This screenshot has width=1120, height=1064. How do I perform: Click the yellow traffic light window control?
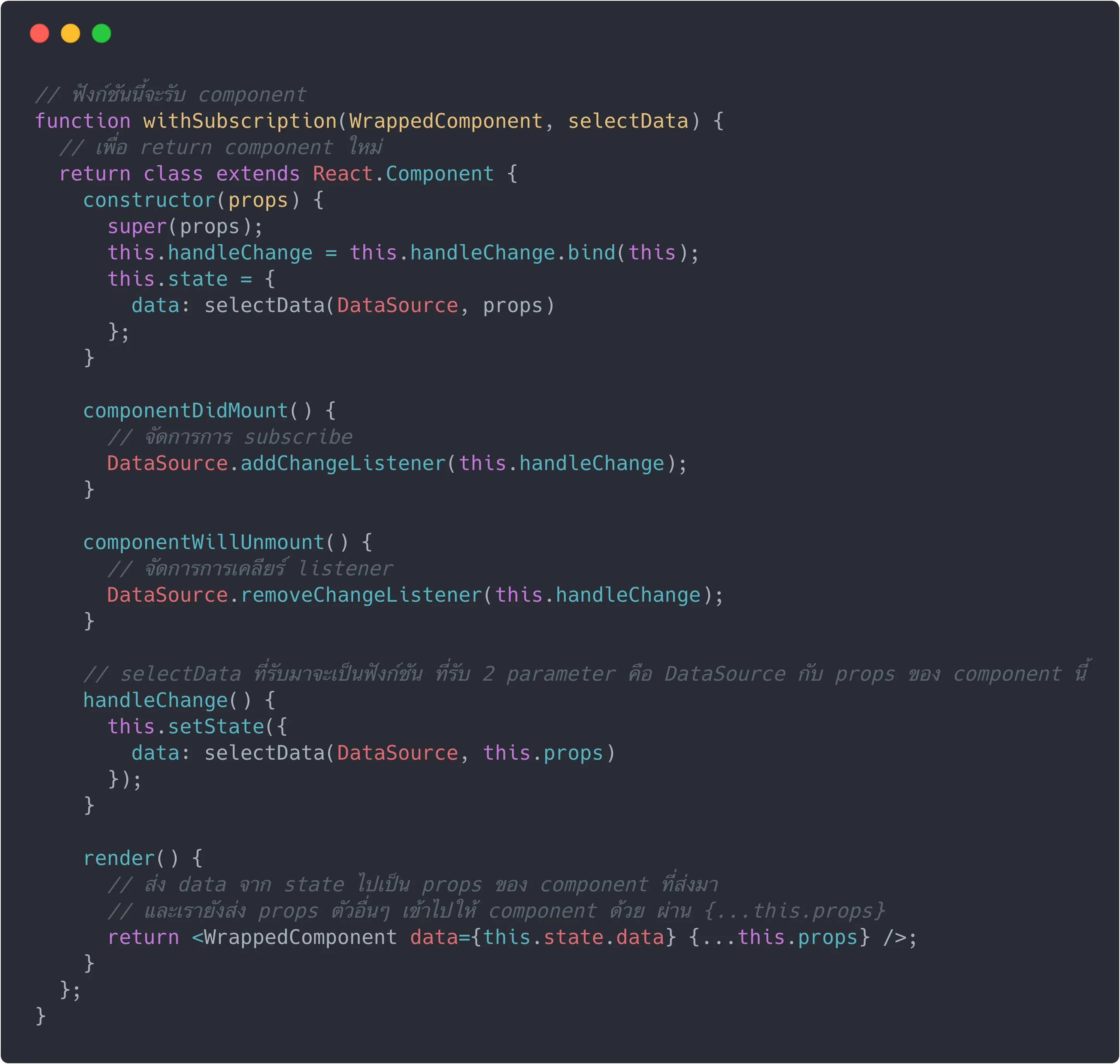click(70, 33)
